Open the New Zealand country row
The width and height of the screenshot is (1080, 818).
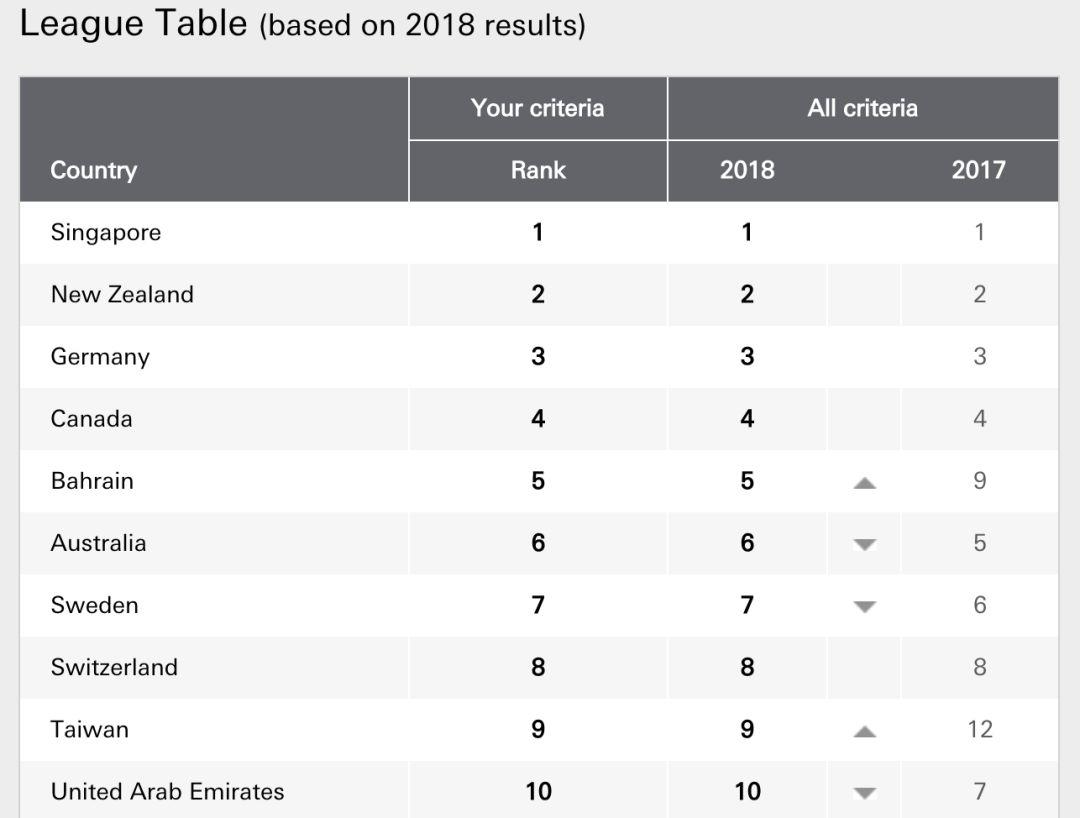(122, 295)
